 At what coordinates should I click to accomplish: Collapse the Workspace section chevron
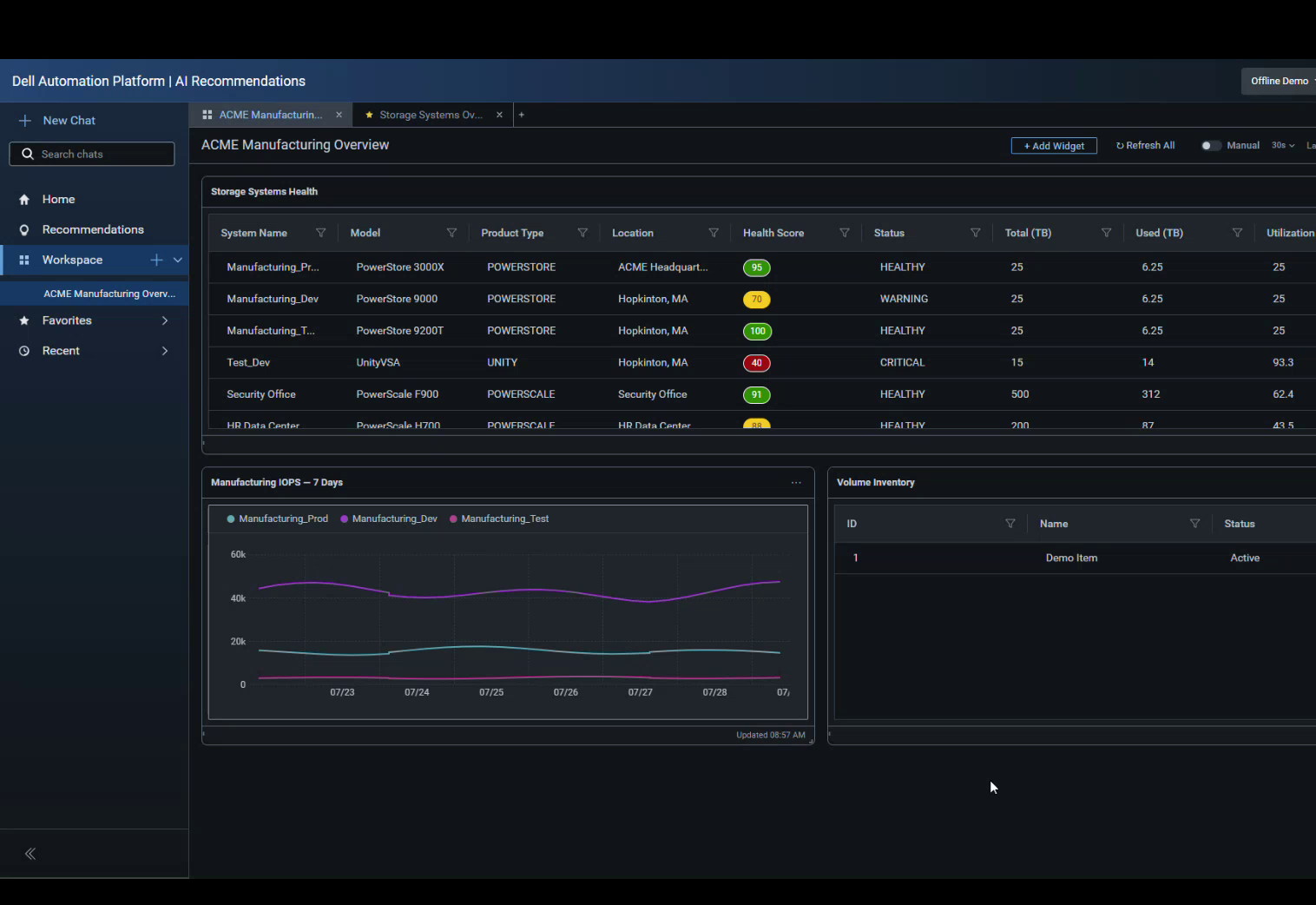click(178, 260)
